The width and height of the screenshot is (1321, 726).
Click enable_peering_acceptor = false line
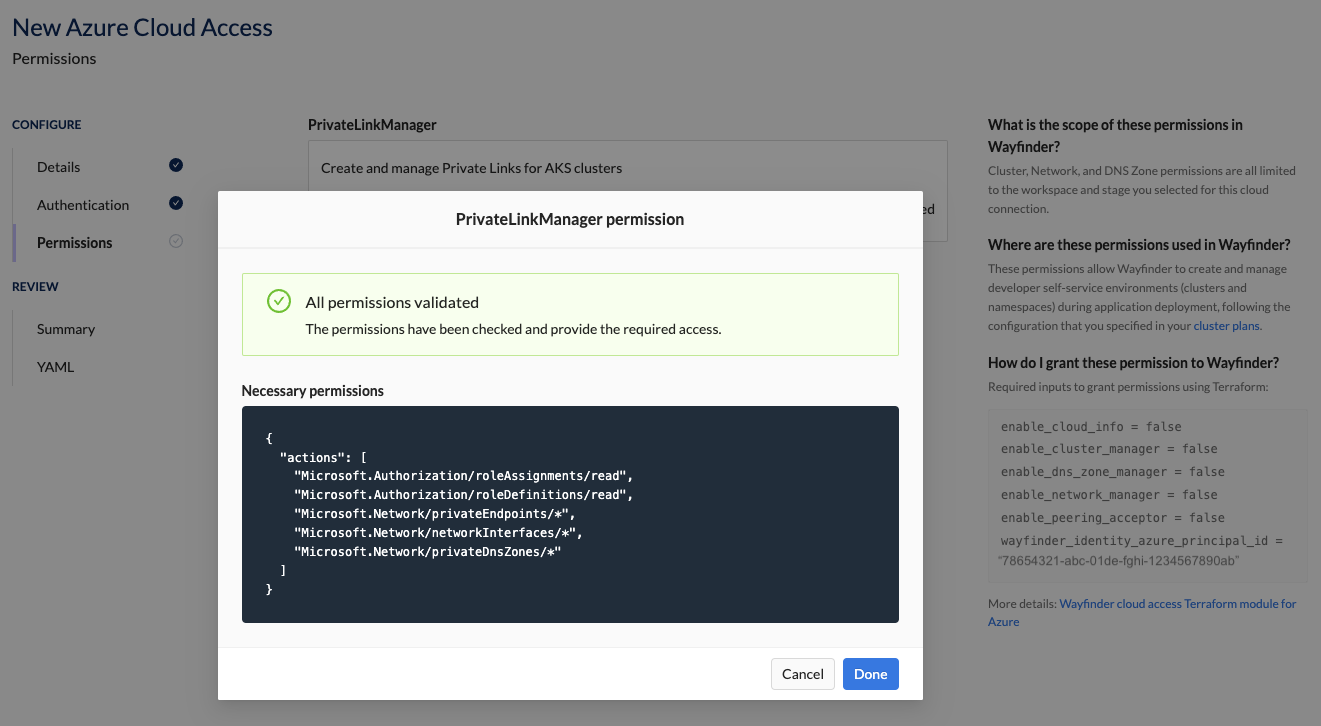(x=1112, y=518)
